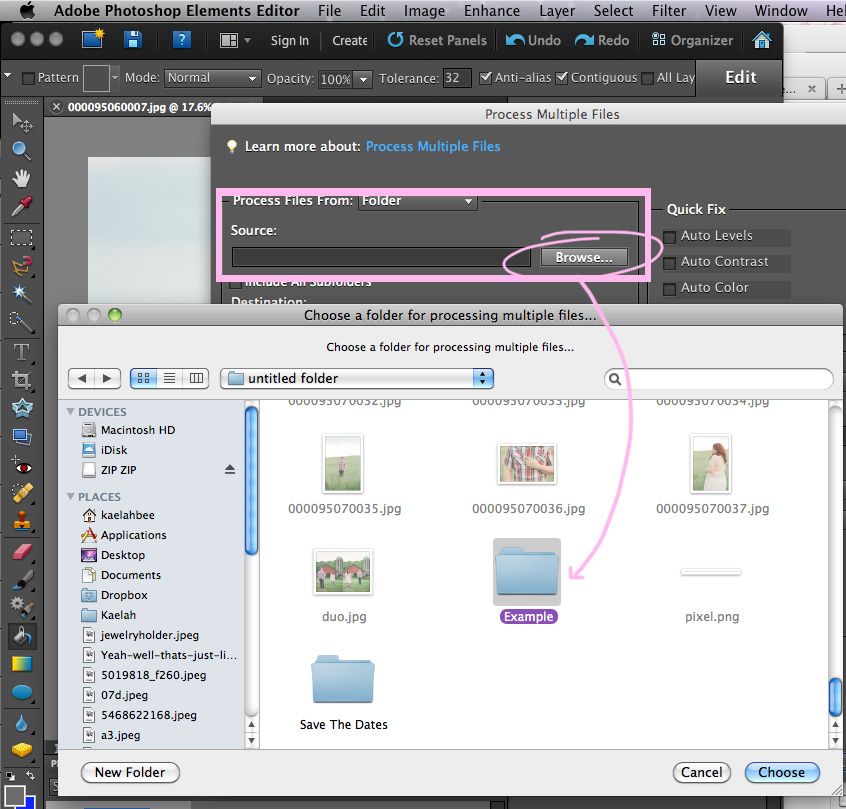The width and height of the screenshot is (846, 809).
Task: Select the Eyedropper tool
Action: (22, 206)
